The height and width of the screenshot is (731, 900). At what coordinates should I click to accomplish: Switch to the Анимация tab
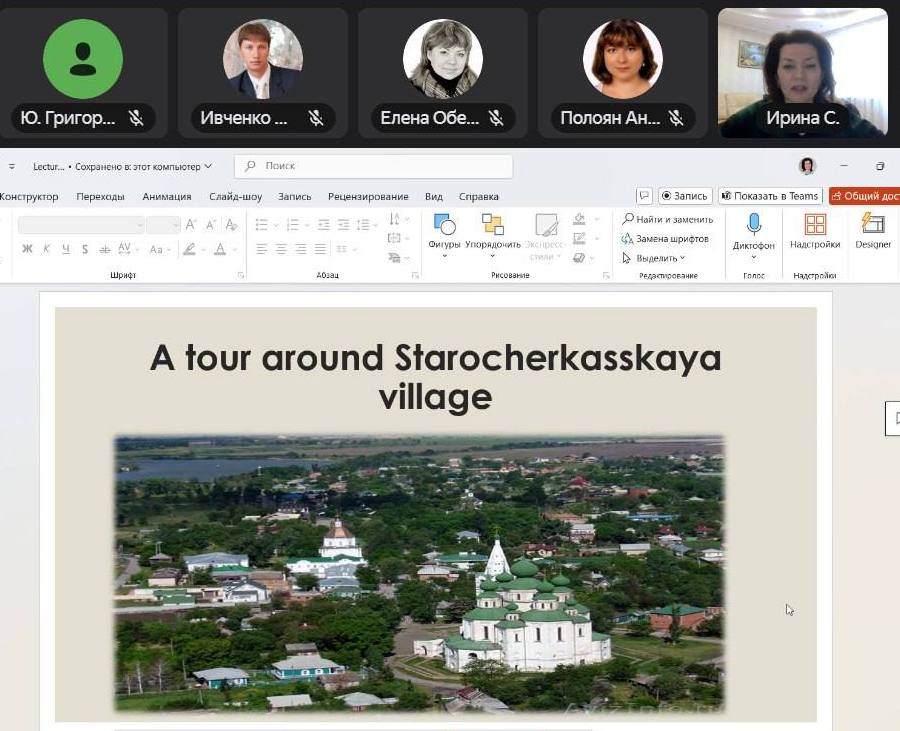[167, 196]
